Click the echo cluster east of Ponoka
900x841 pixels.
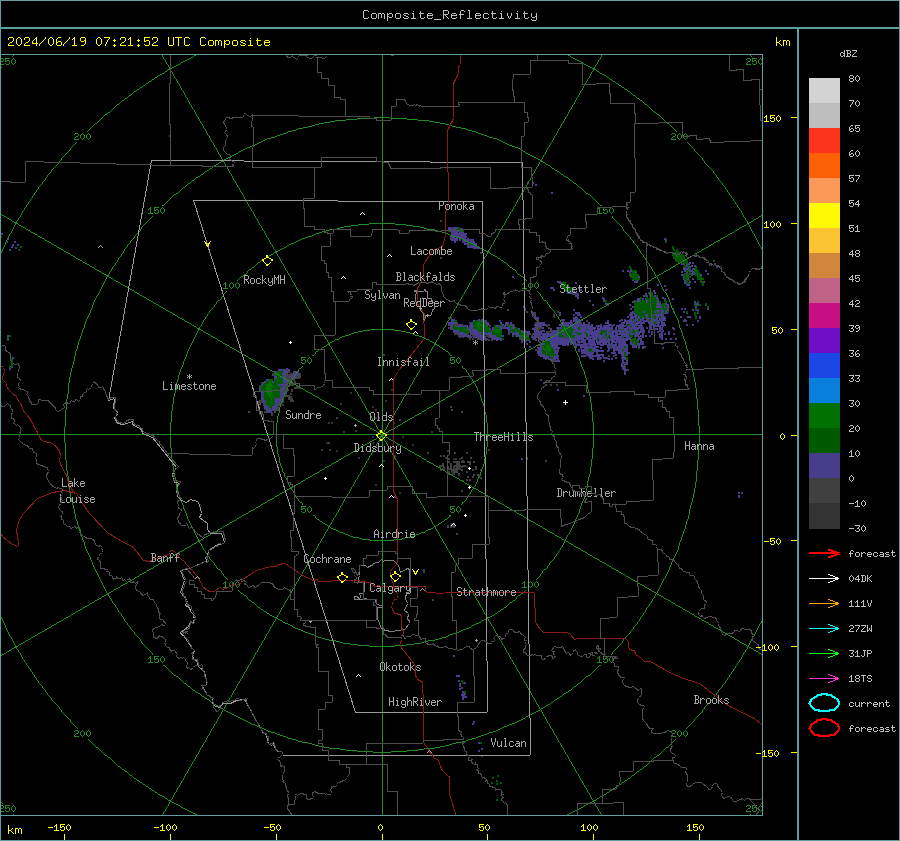463,237
